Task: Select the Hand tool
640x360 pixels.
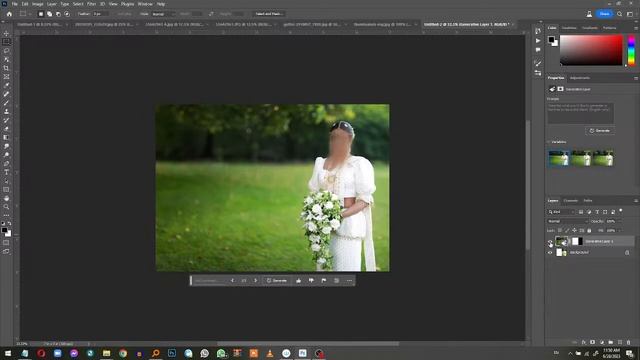Action: tap(6, 198)
